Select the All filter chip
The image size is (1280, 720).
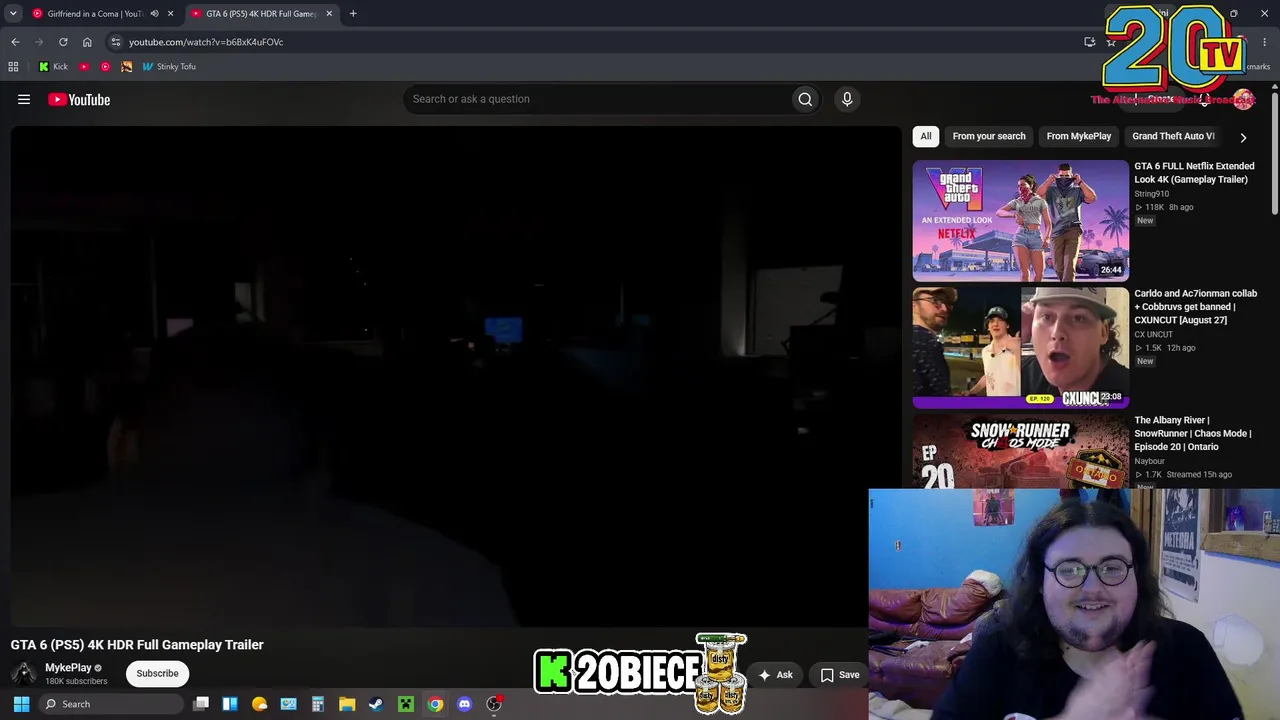point(926,136)
